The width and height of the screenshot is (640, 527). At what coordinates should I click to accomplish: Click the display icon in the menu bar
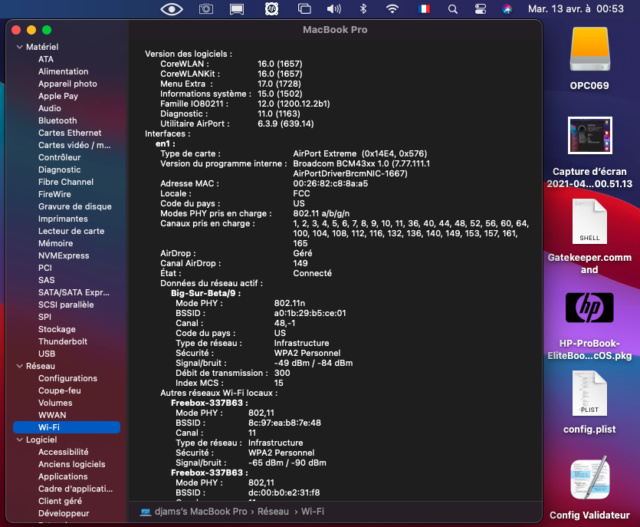[237, 9]
